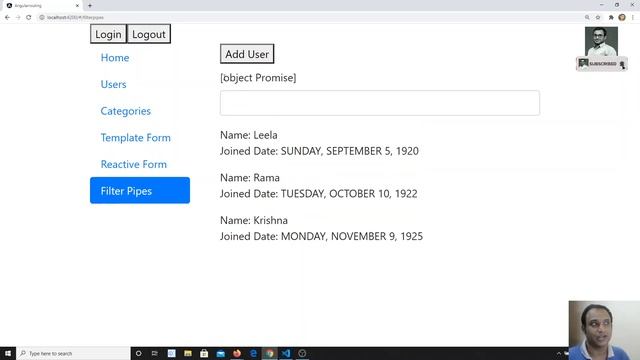Click the localhost URL in address bar

tap(75, 18)
